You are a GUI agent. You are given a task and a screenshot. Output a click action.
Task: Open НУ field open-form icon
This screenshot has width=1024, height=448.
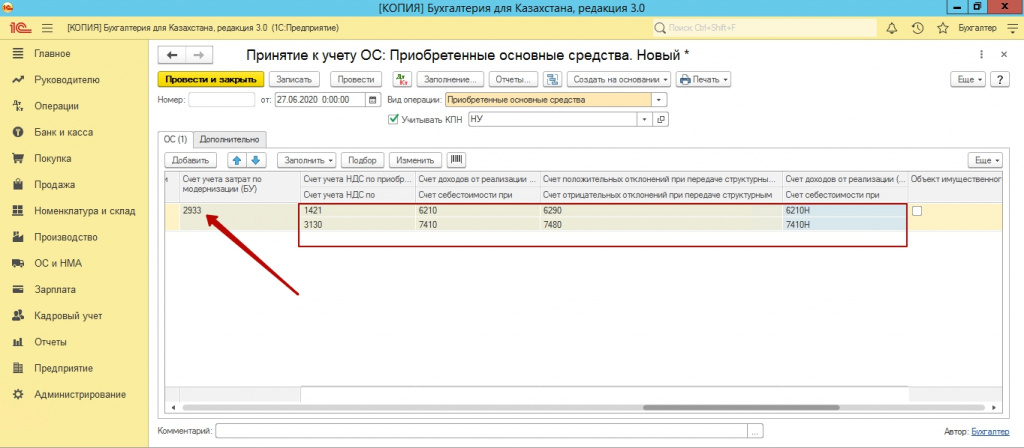660,120
